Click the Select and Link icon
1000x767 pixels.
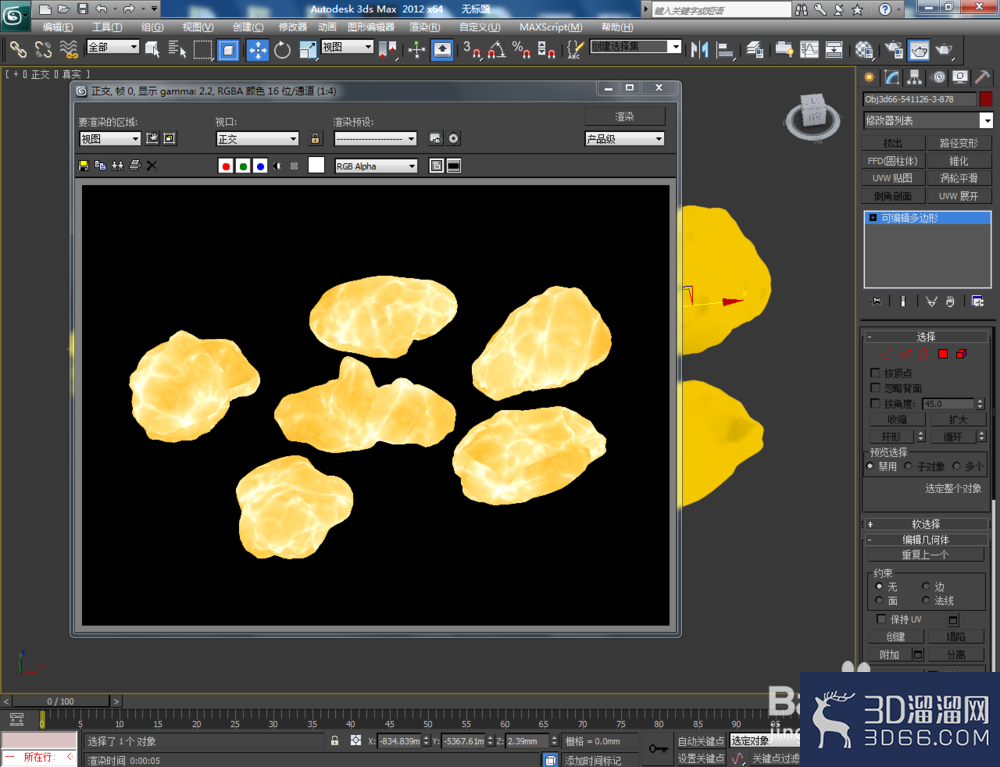pyautogui.click(x=18, y=50)
